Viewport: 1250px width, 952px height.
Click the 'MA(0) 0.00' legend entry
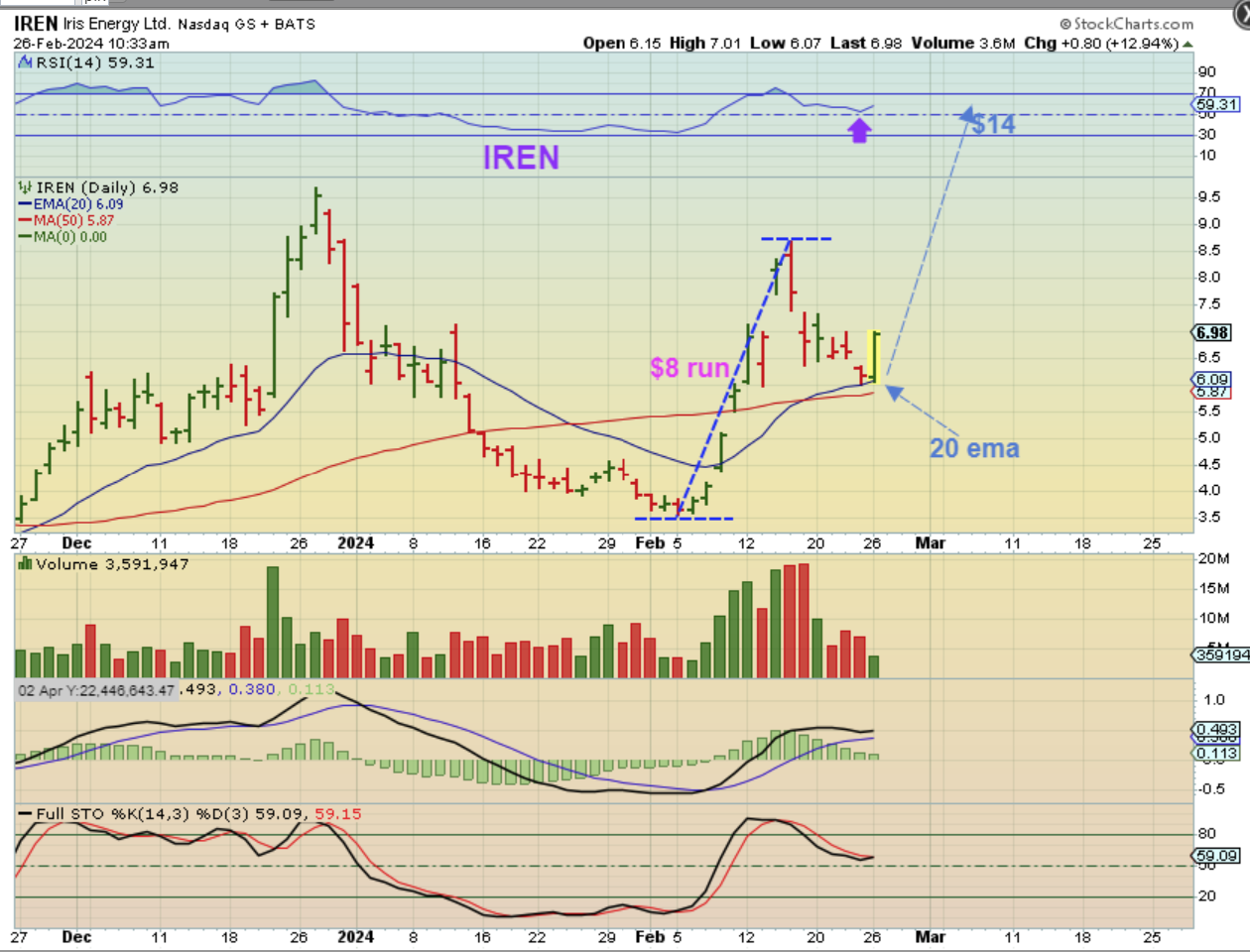click(x=70, y=237)
